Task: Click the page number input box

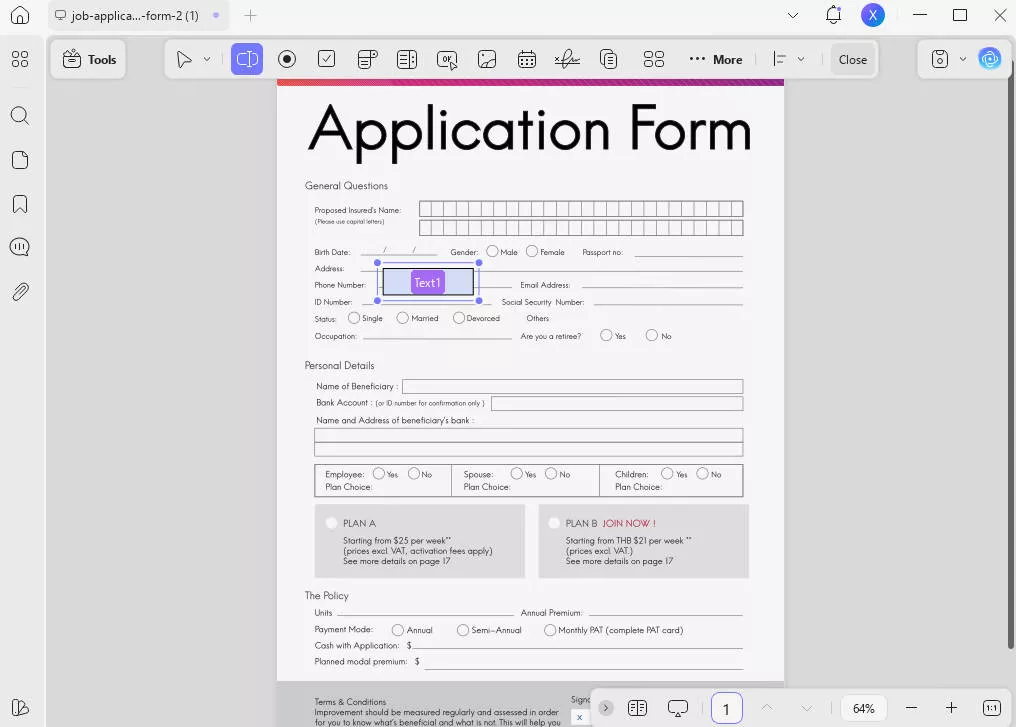Action: pos(727,707)
